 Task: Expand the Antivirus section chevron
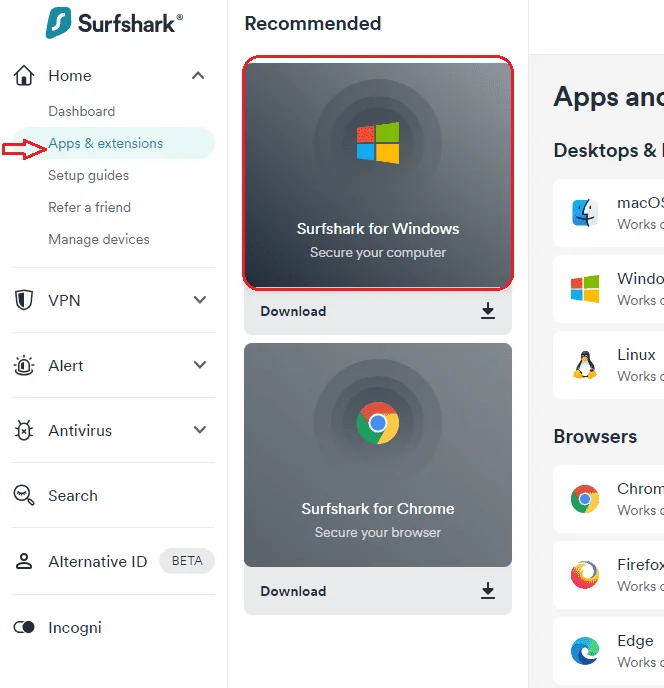(200, 430)
